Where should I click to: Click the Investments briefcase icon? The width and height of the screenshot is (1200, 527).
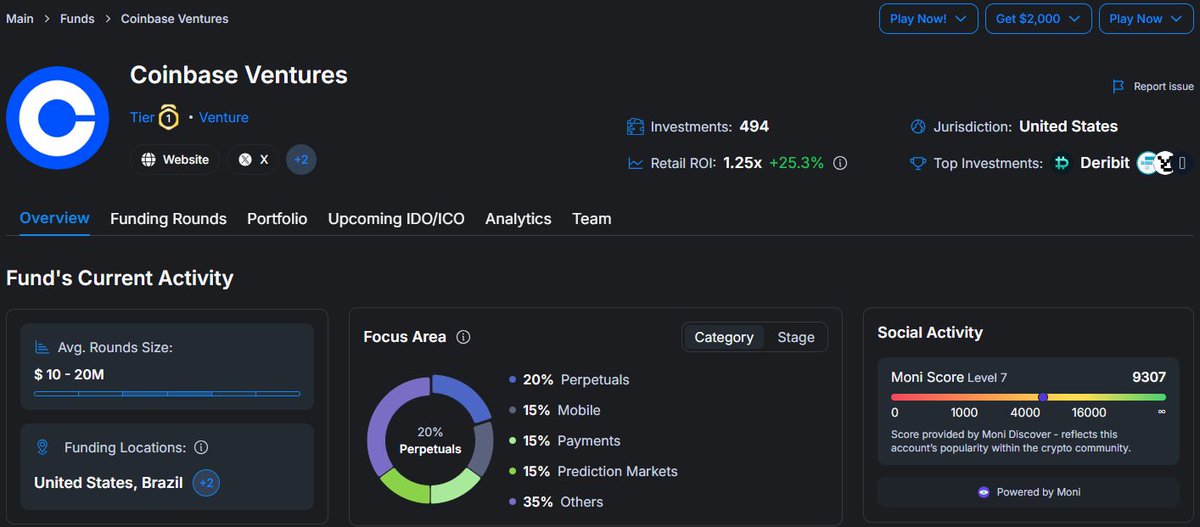point(635,127)
